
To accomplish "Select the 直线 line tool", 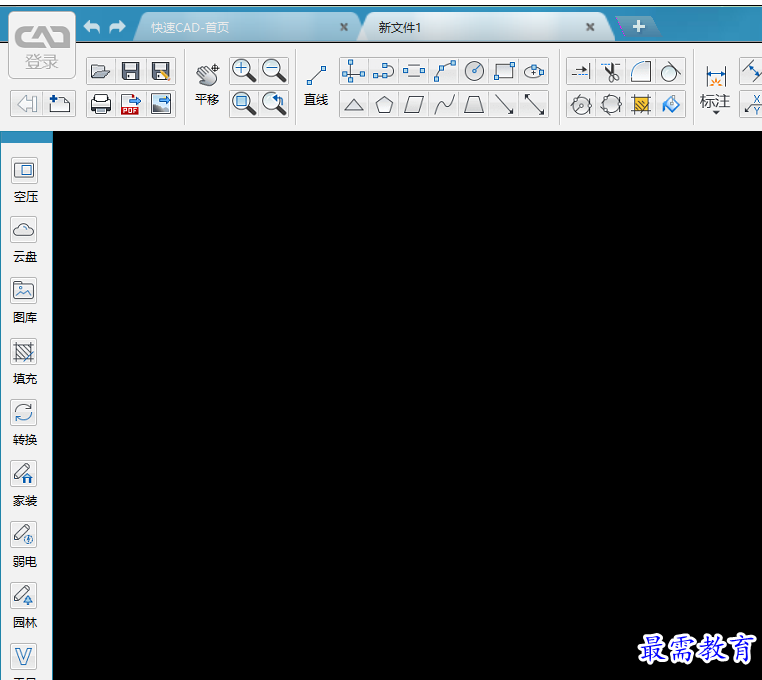I will pyautogui.click(x=316, y=86).
